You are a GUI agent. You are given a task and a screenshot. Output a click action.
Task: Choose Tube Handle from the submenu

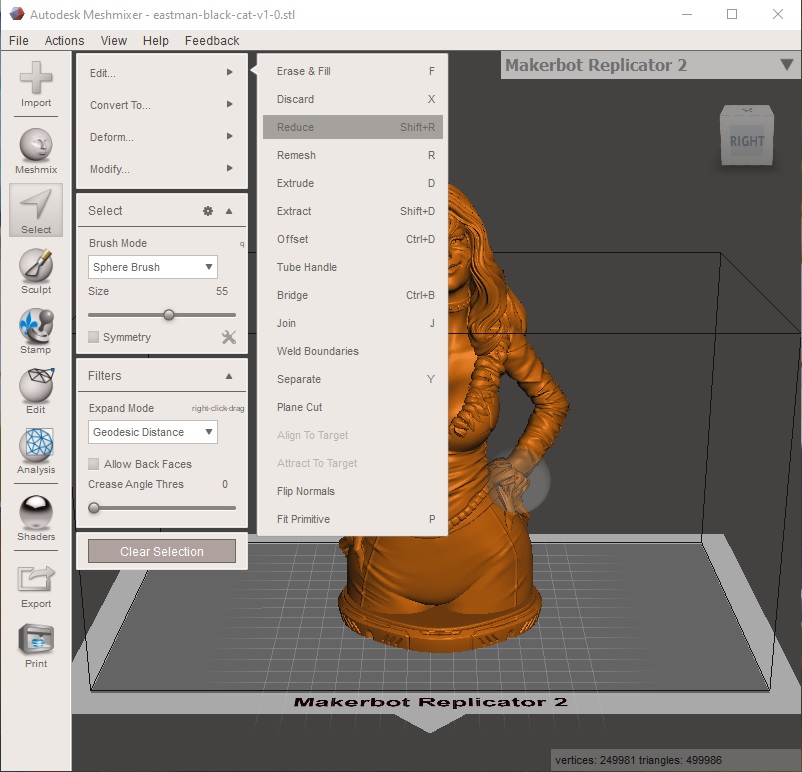coord(352,267)
